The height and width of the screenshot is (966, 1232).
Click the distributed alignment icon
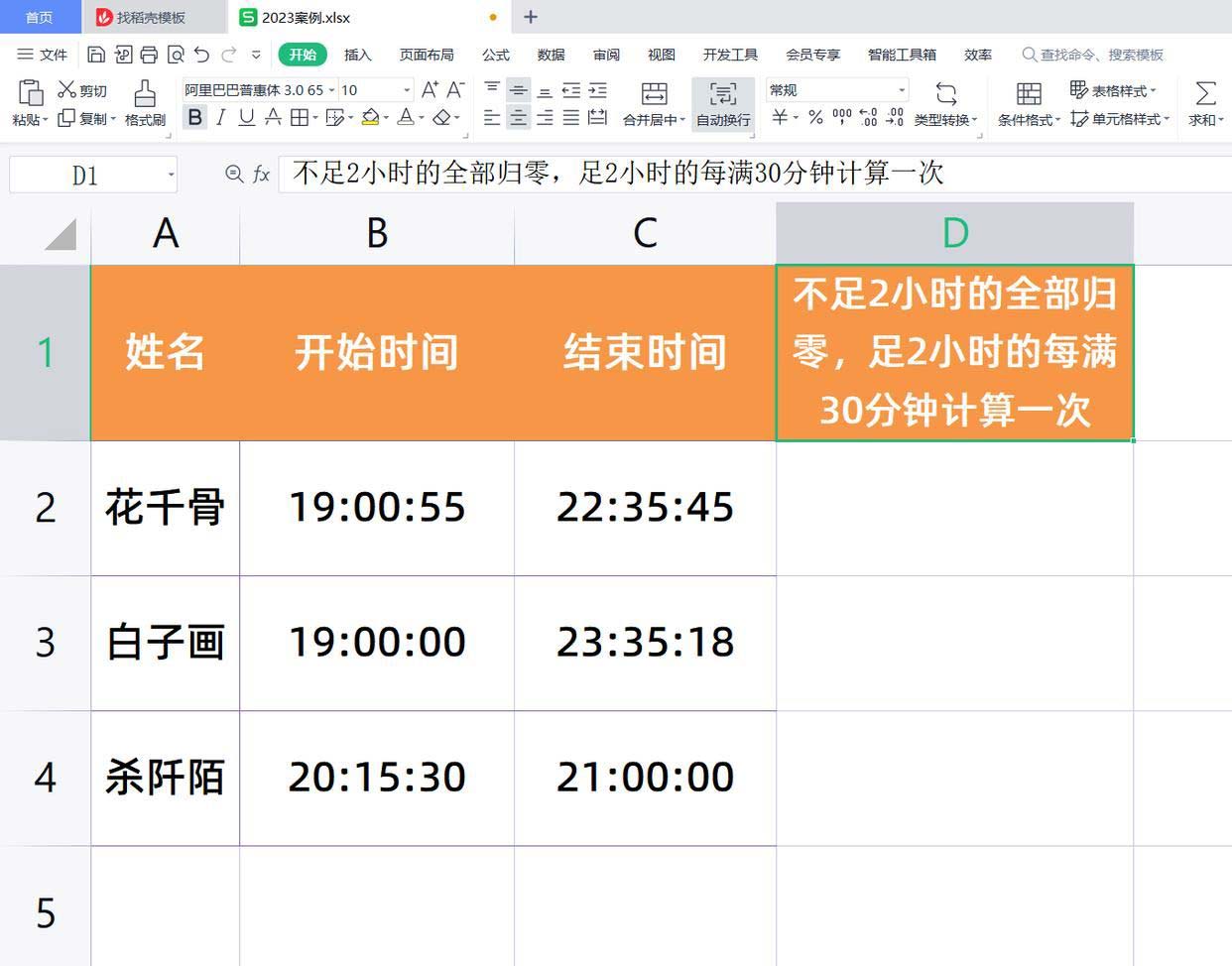[597, 118]
